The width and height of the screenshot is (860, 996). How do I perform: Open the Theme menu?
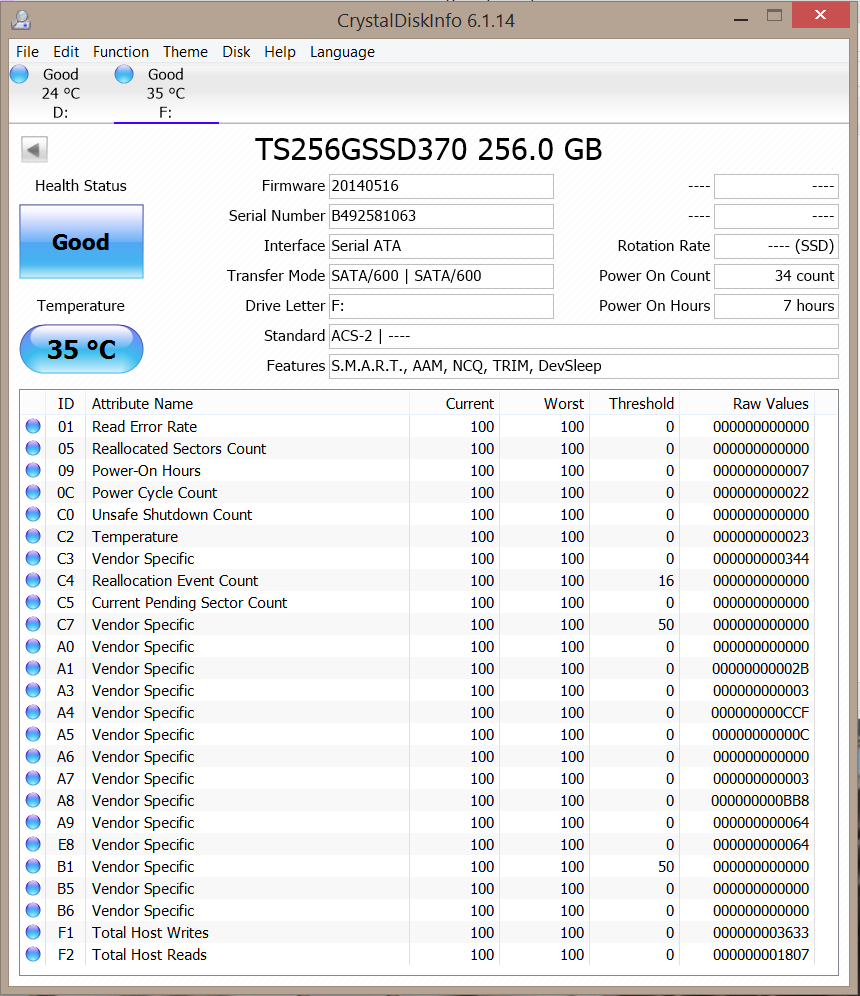point(185,52)
